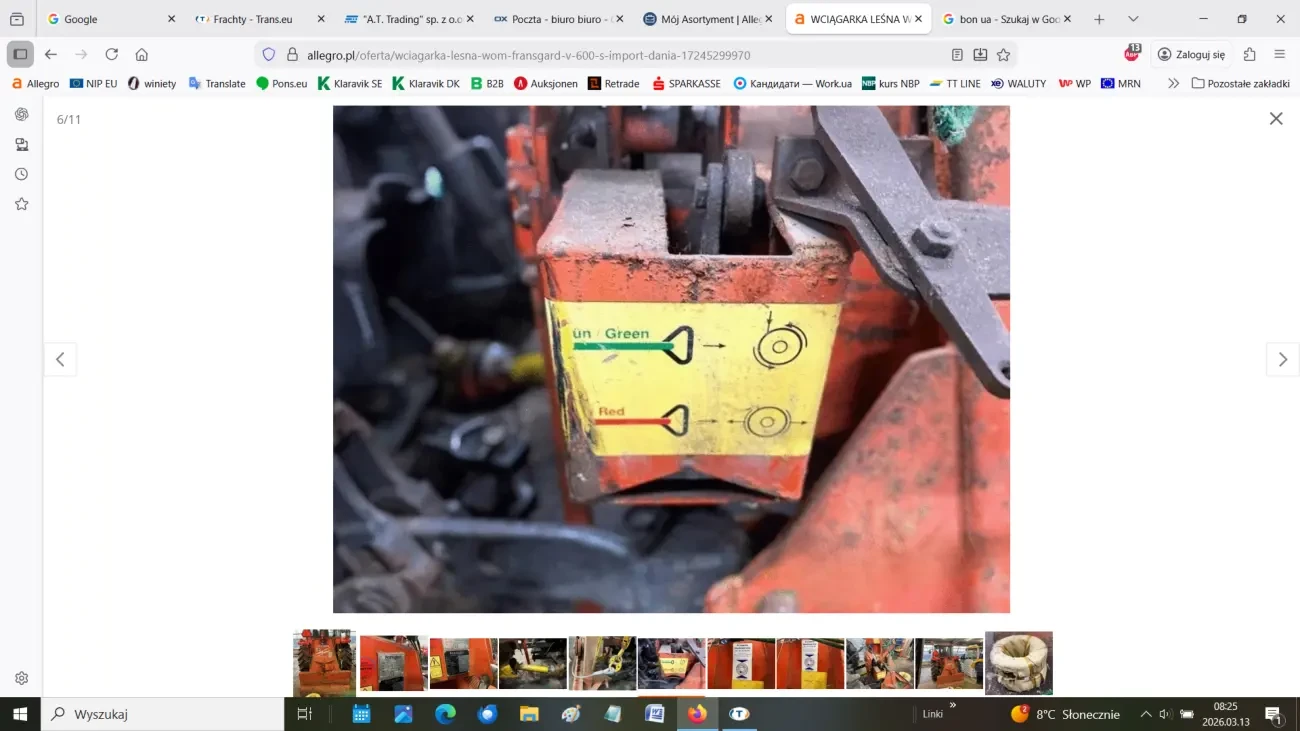
Task: Open the Extensions puzzle icon
Action: click(x=1249, y=55)
